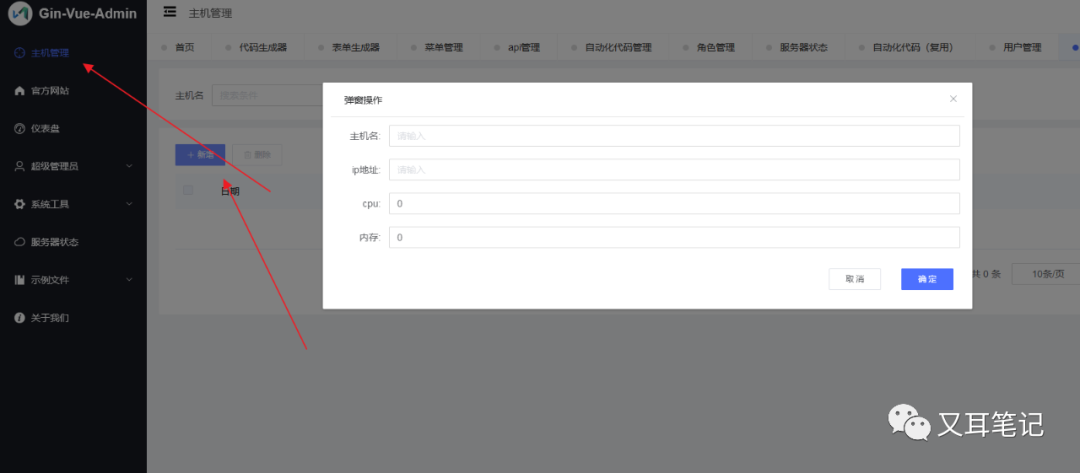Click the 关于我们 info icon
This screenshot has height=473, width=1080.
point(19,317)
